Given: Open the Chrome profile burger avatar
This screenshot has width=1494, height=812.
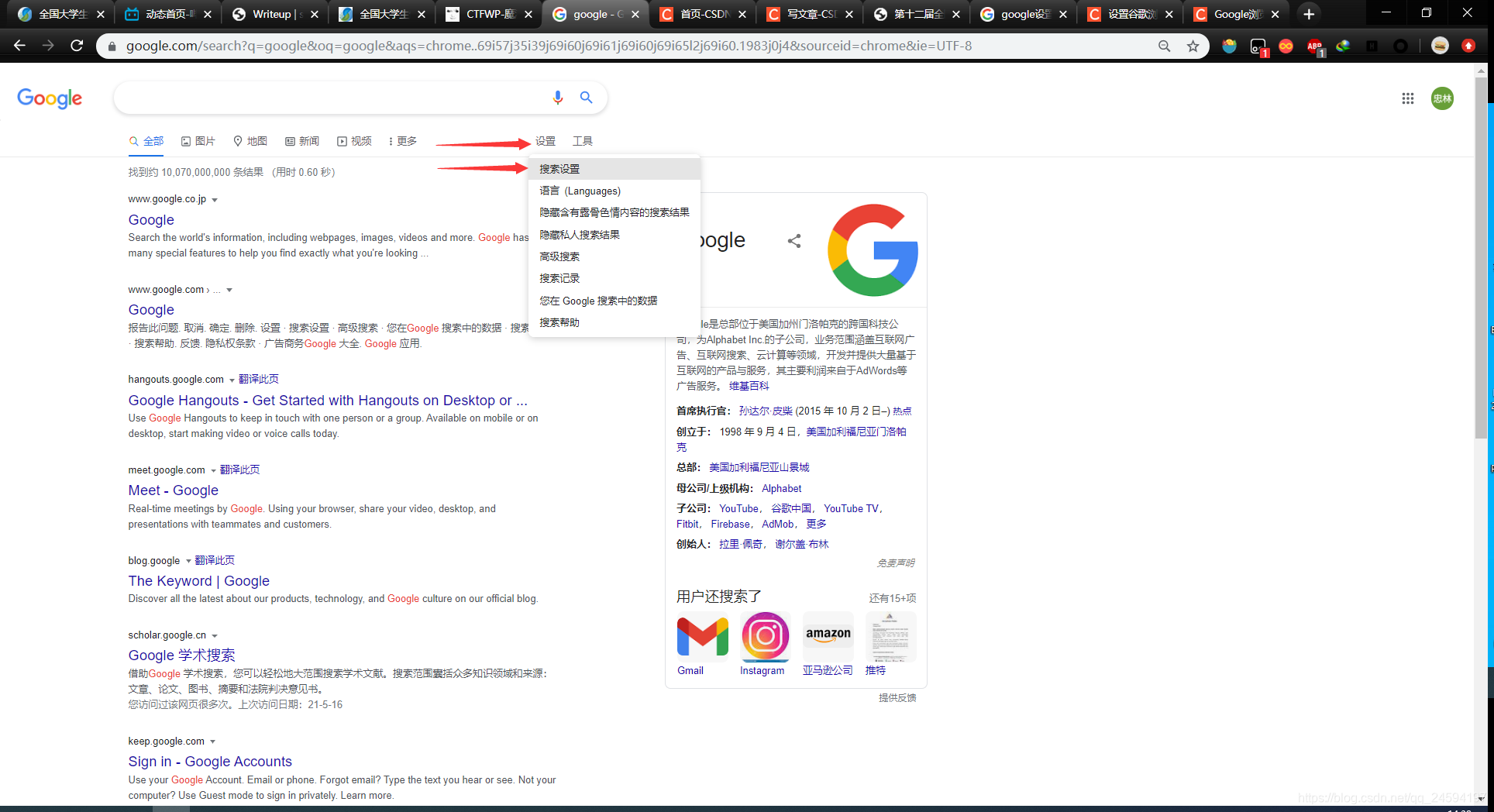Looking at the screenshot, I should (1440, 46).
